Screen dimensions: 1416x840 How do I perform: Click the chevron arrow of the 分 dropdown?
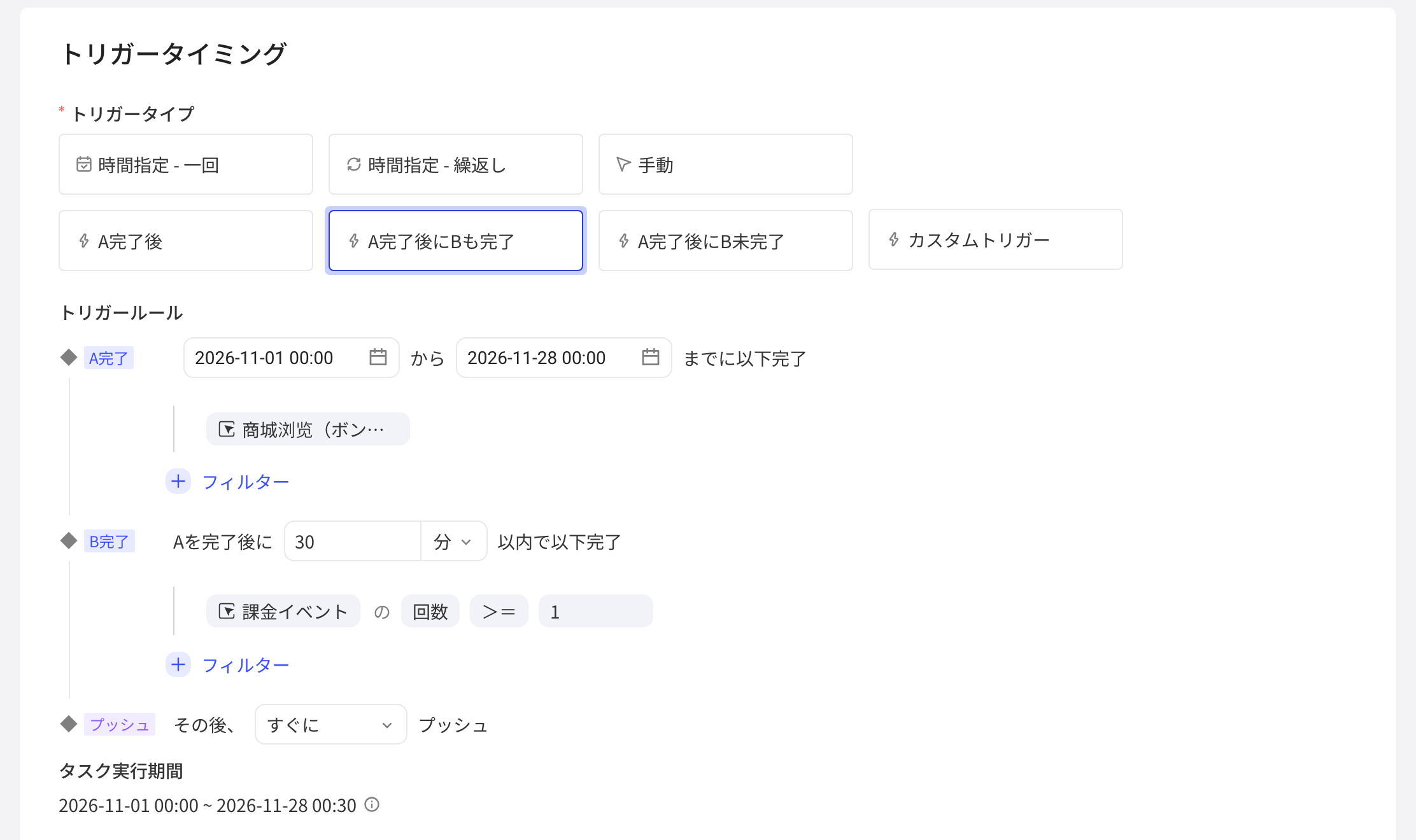(466, 542)
